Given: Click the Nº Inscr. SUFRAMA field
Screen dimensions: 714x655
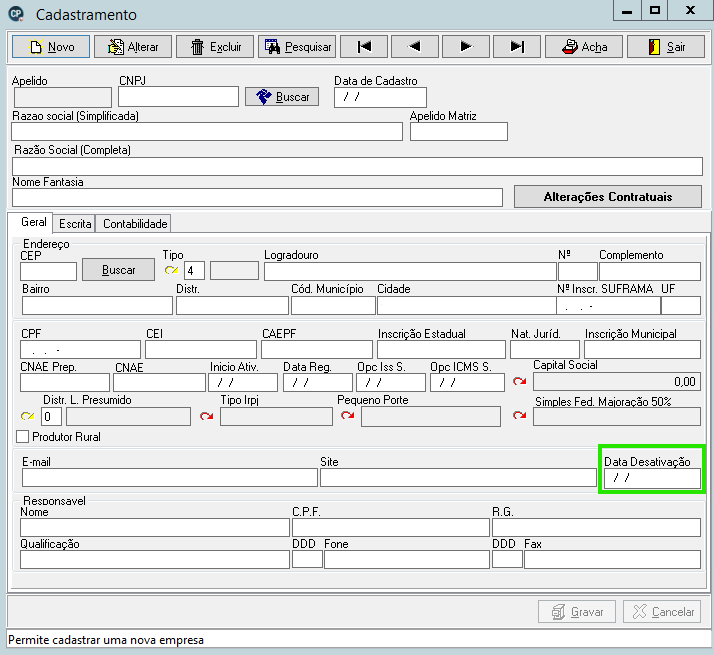Looking at the screenshot, I should (x=608, y=306).
